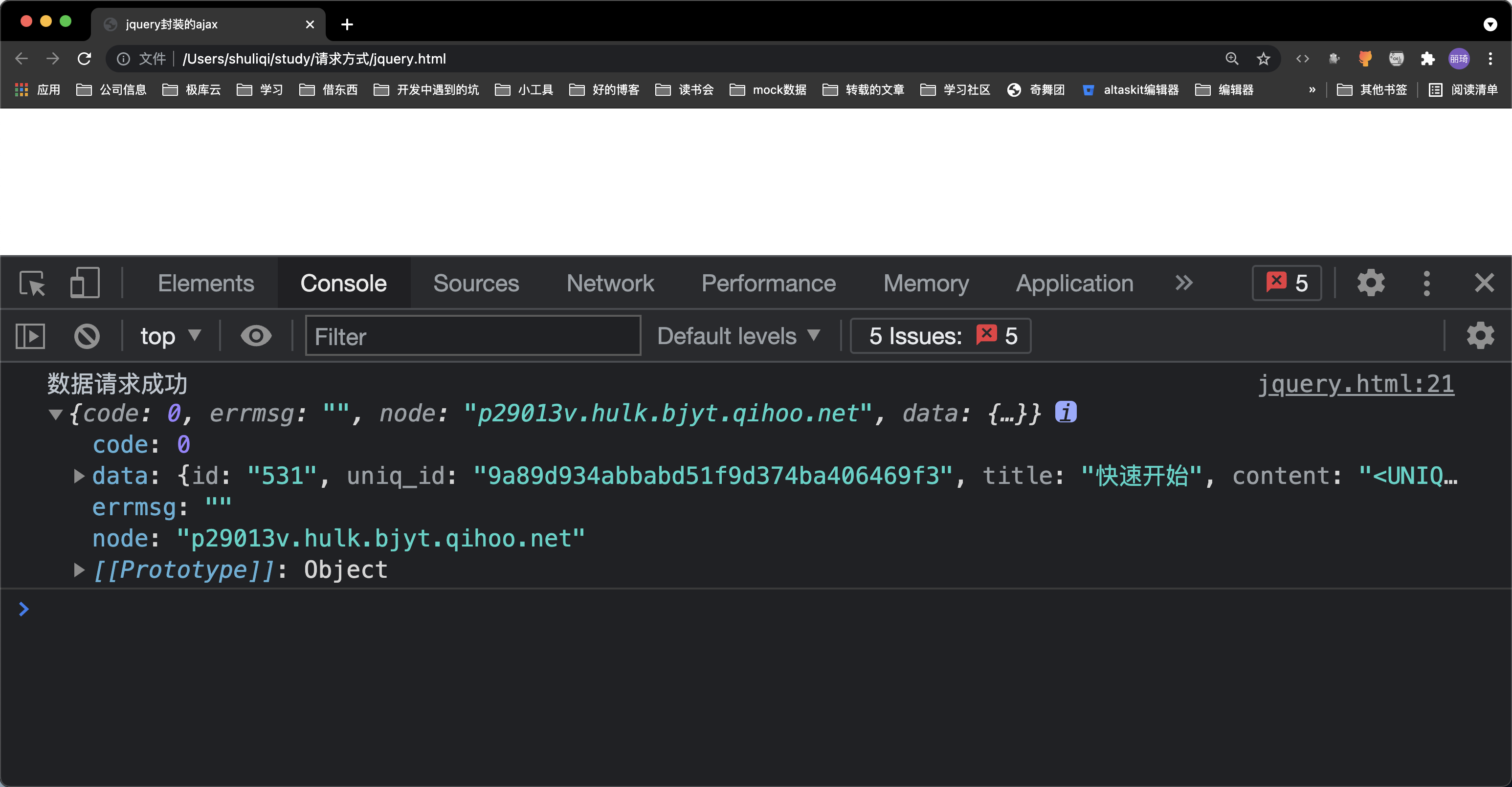This screenshot has height=787, width=1512.
Task: Open the 其他书签 folder
Action: point(1372,90)
